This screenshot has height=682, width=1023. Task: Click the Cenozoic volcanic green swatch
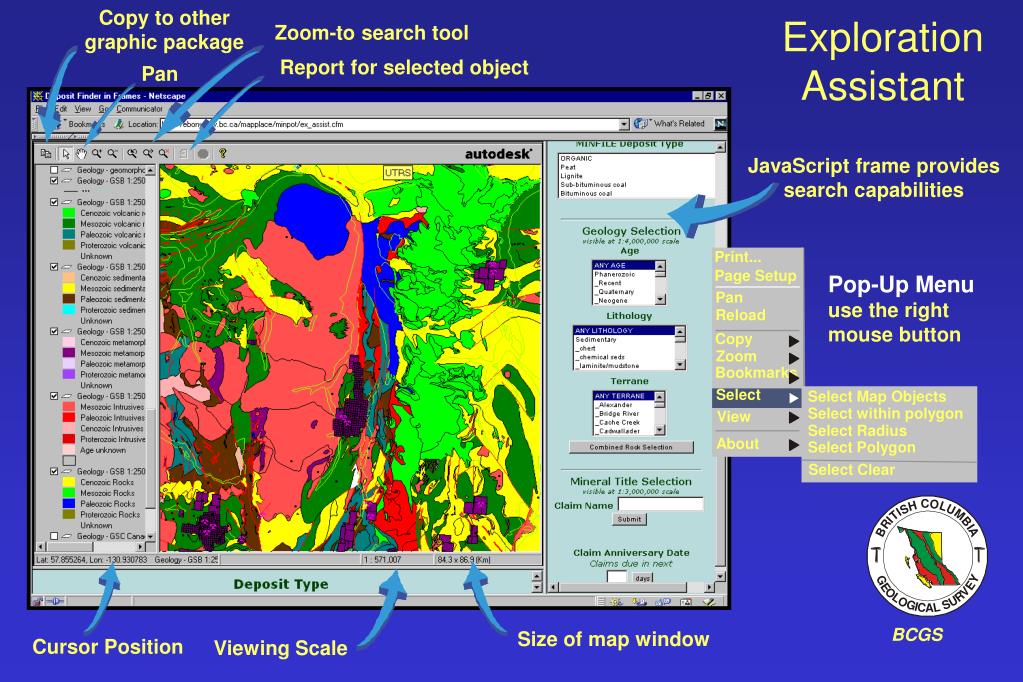pyautogui.click(x=69, y=213)
